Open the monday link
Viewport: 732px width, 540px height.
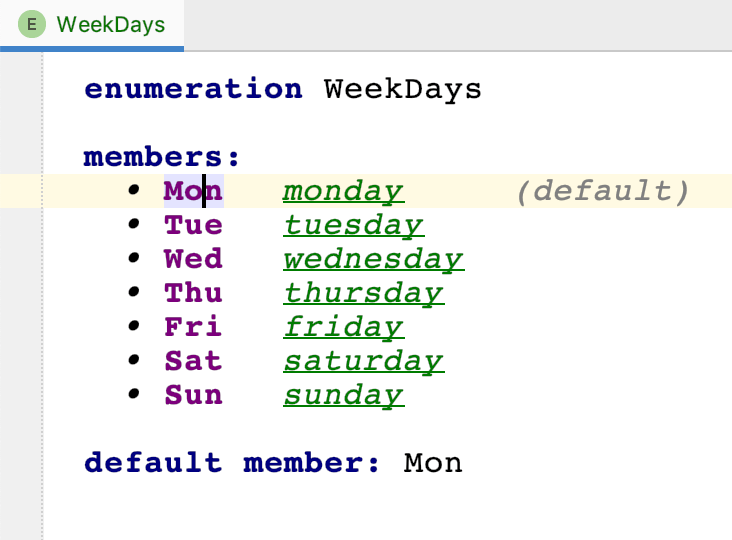coord(343,191)
